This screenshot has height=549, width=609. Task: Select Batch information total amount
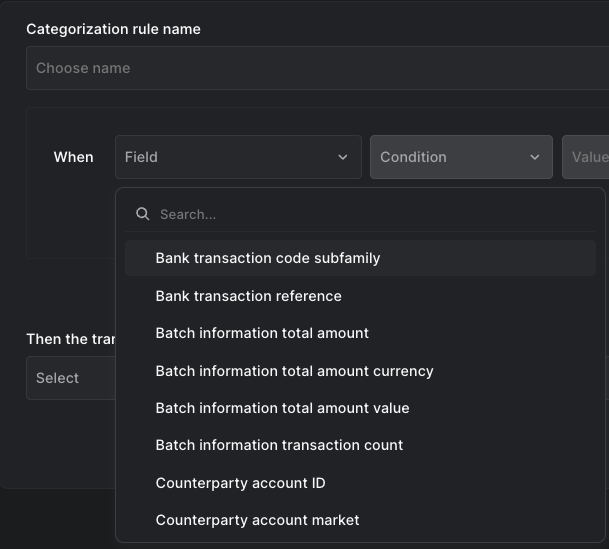262,333
